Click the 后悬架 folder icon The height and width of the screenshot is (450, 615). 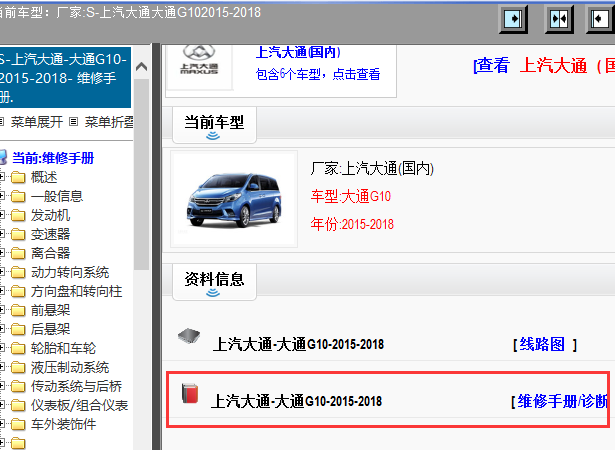[18, 329]
